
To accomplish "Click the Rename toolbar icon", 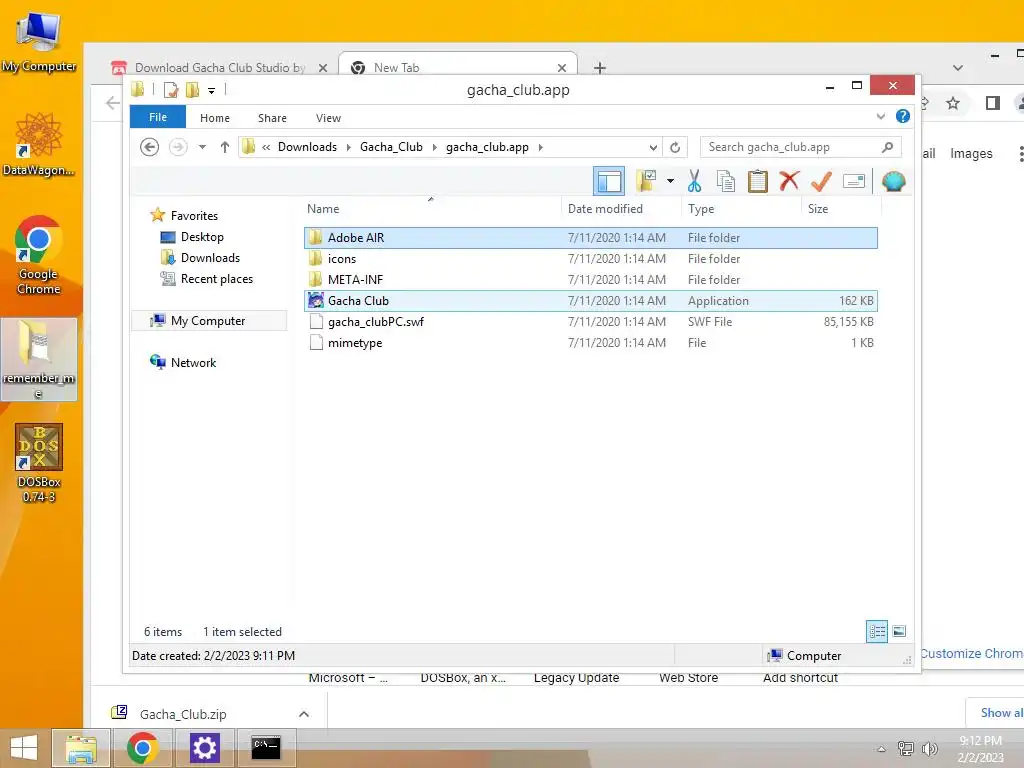I will click(854, 181).
